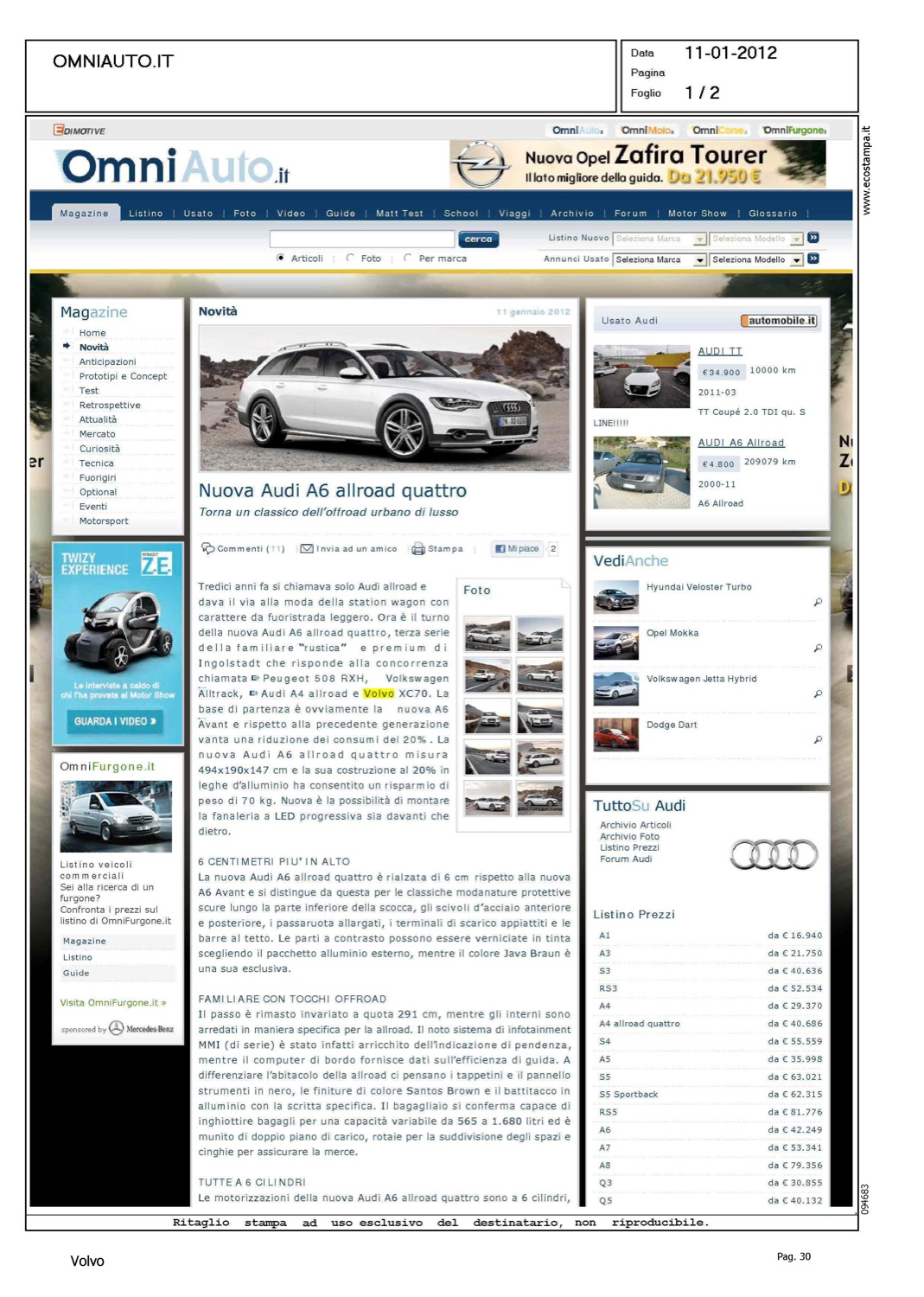The height and width of the screenshot is (1297, 924).
Task: Click the Commenti speech bubble icon
Action: click(x=207, y=548)
